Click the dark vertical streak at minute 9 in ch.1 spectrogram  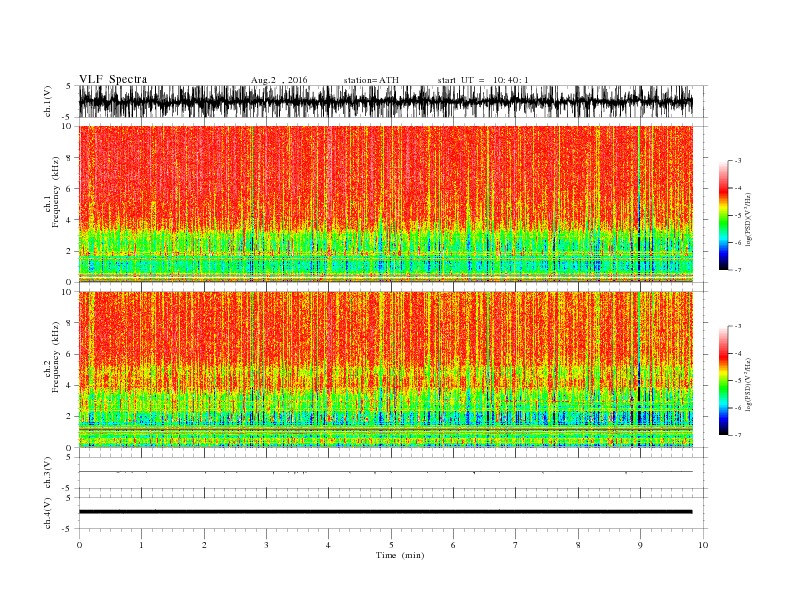tap(639, 204)
